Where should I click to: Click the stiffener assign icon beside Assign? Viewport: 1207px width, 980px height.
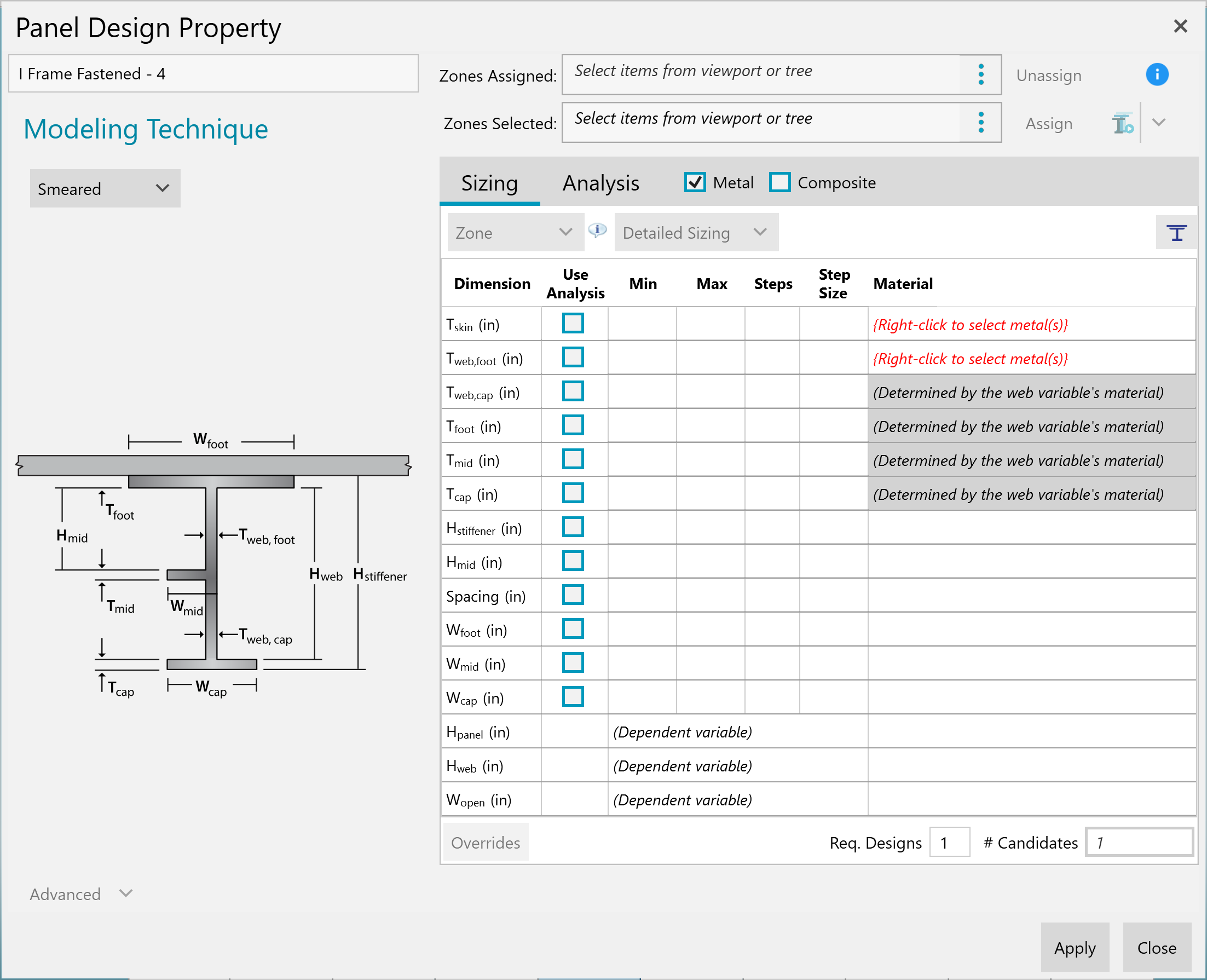tap(1122, 123)
